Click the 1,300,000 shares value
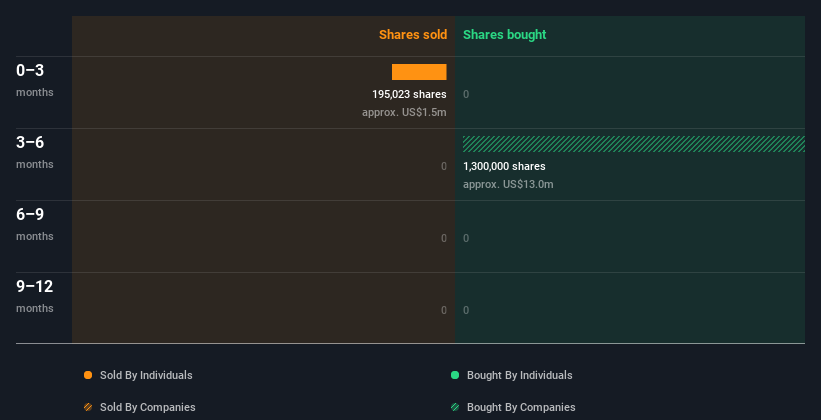This screenshot has width=821, height=420. pyautogui.click(x=504, y=166)
